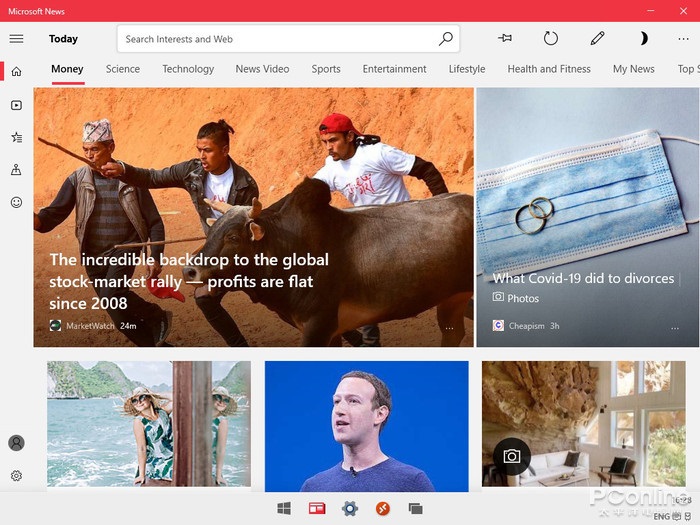
Task: Click the Cheapism source label
Action: click(x=526, y=326)
